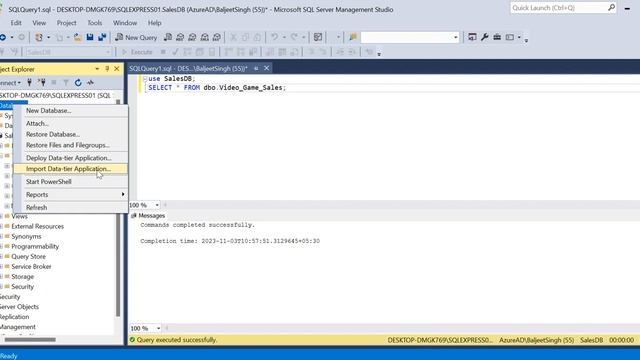Switch to the SQLQuery1.sql editor tab
Screen dimensions: 640x360
pos(188,68)
